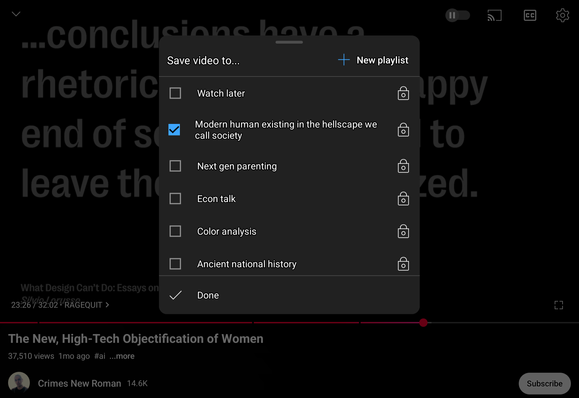Uncheck the Modern human existing playlist checkbox
This screenshot has width=579, height=398.
tap(174, 130)
